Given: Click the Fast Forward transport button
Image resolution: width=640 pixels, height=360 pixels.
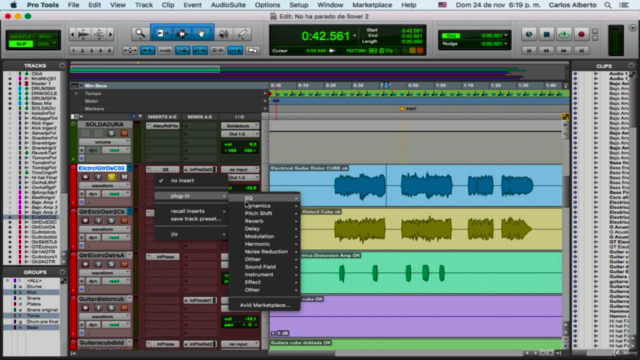Looking at the screenshot, I should 564,51.
